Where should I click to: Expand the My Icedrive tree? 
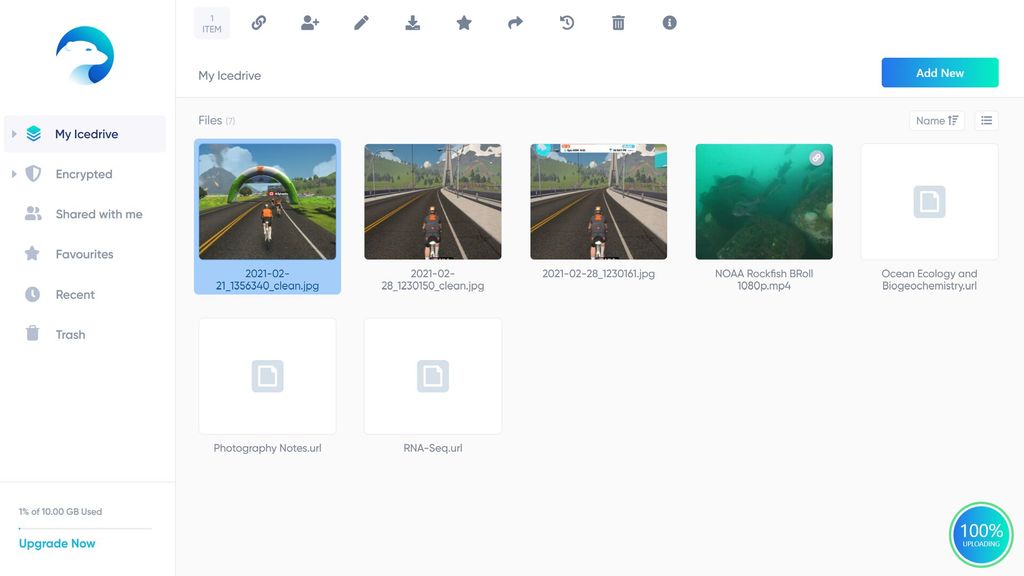pos(12,133)
